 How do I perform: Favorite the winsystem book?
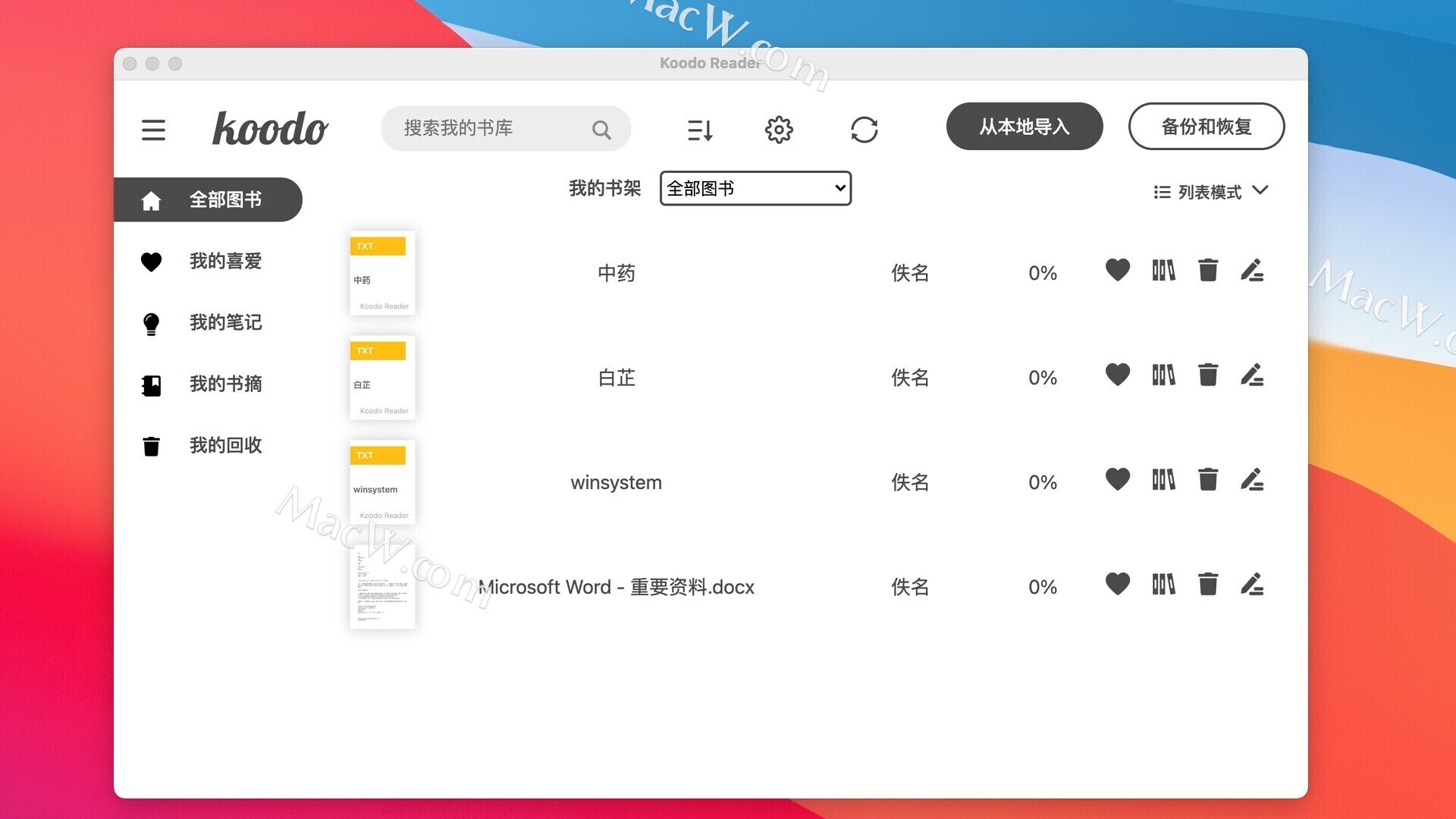pos(1118,479)
